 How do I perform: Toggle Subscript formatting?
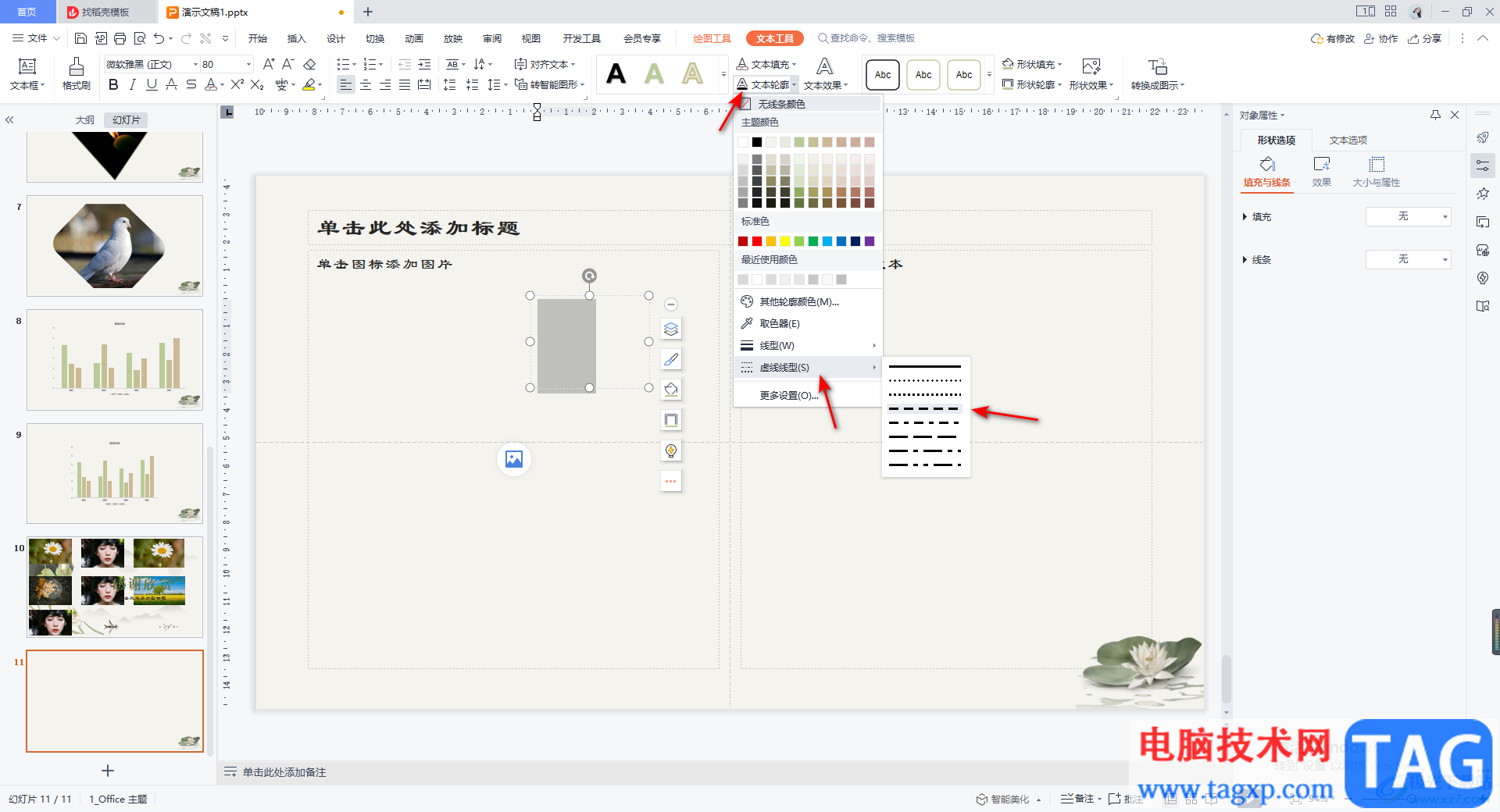click(x=257, y=84)
